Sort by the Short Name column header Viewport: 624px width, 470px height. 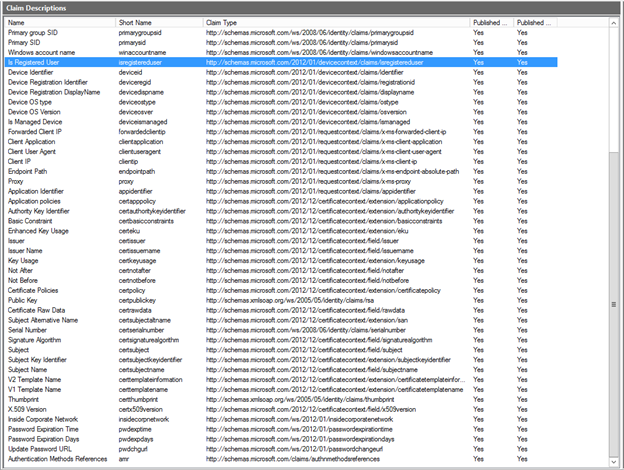159,23
